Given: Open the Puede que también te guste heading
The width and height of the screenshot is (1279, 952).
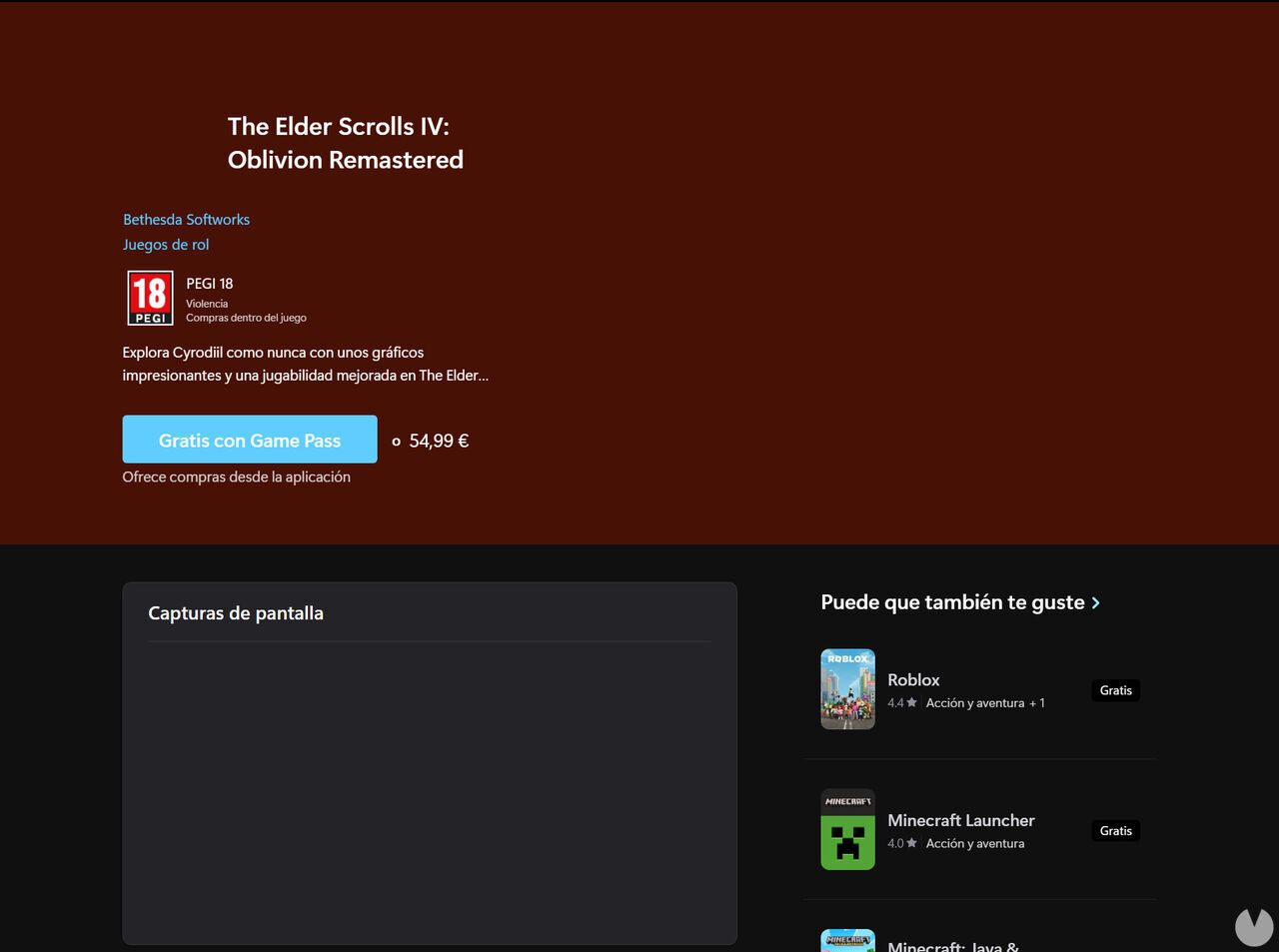Looking at the screenshot, I should click(x=952, y=602).
